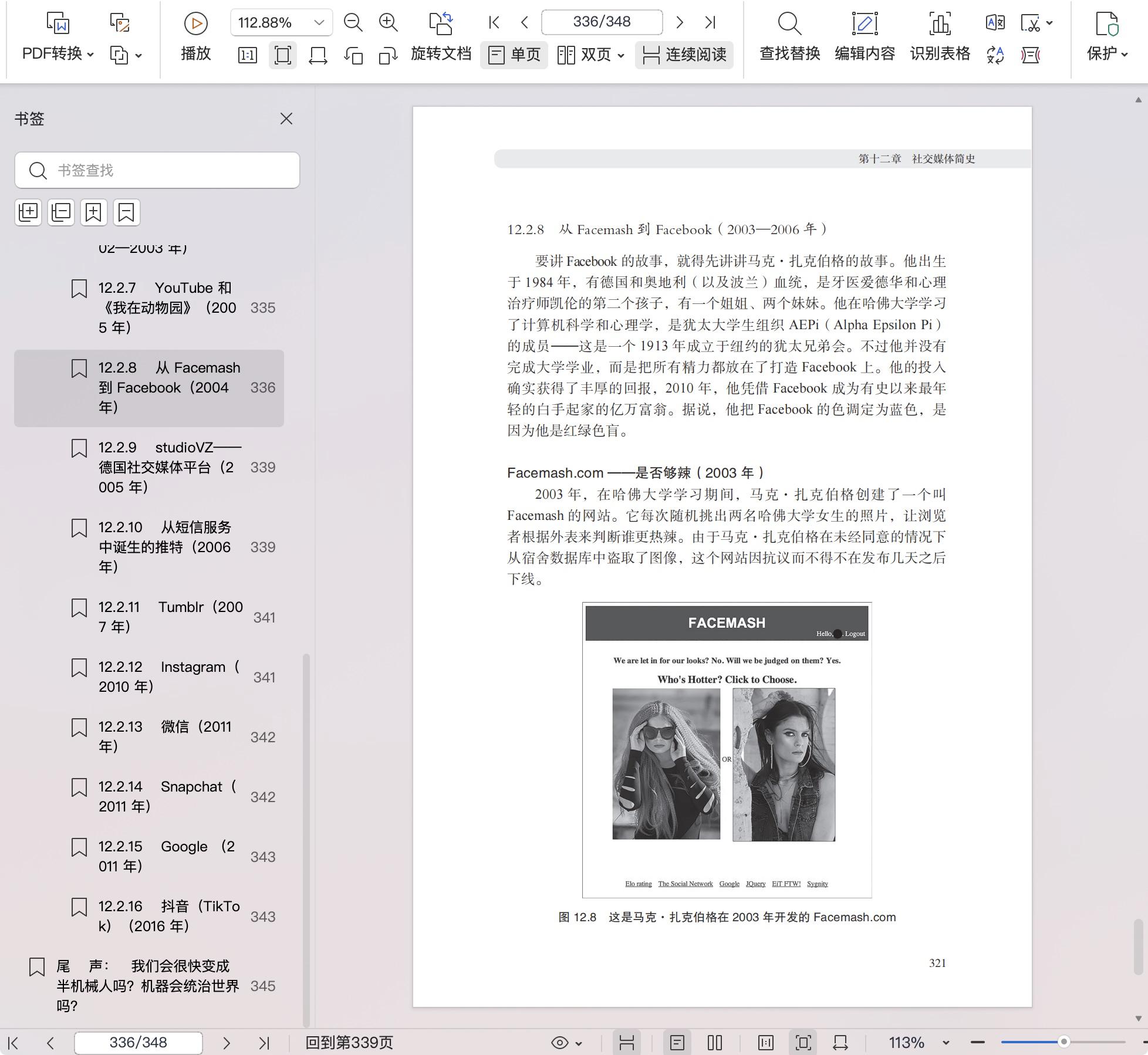
Task: Rotate page counterclockwise icon
Action: click(353, 55)
